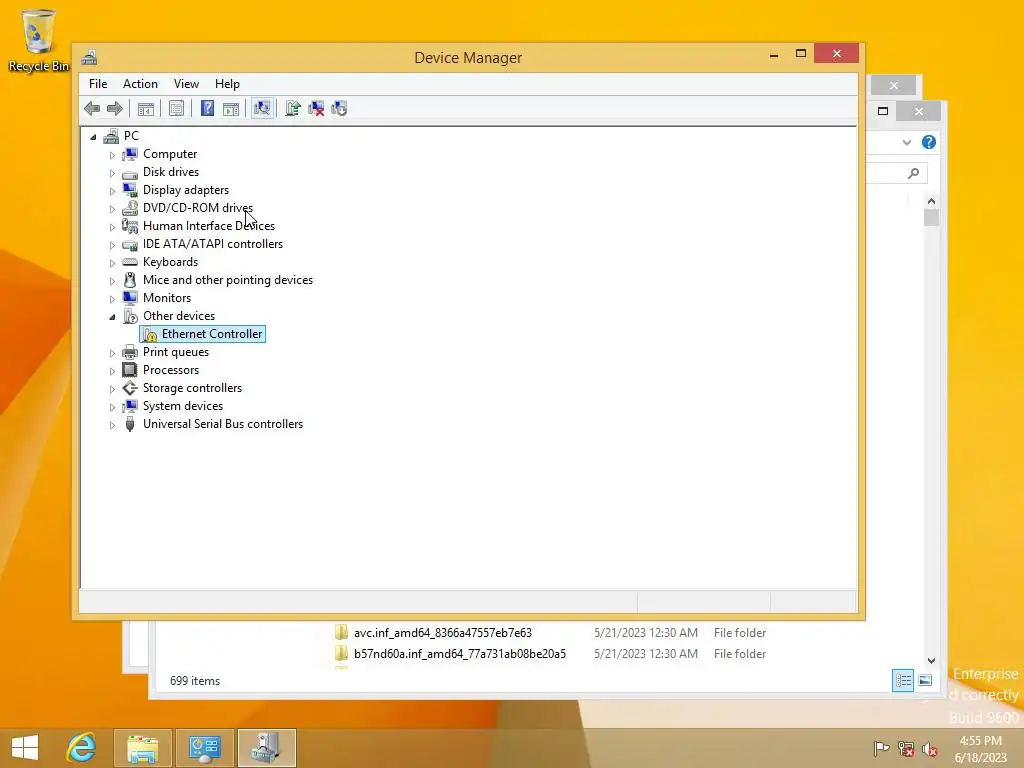Click the blue Help question mark icon
1024x768 pixels.
tap(207, 108)
